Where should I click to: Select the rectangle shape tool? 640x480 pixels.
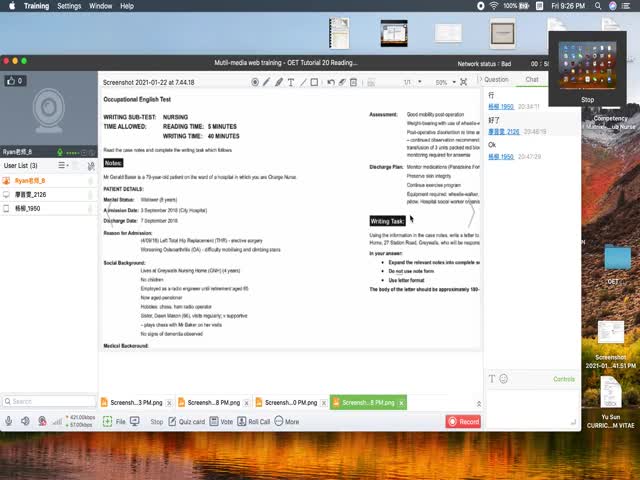coord(315,81)
